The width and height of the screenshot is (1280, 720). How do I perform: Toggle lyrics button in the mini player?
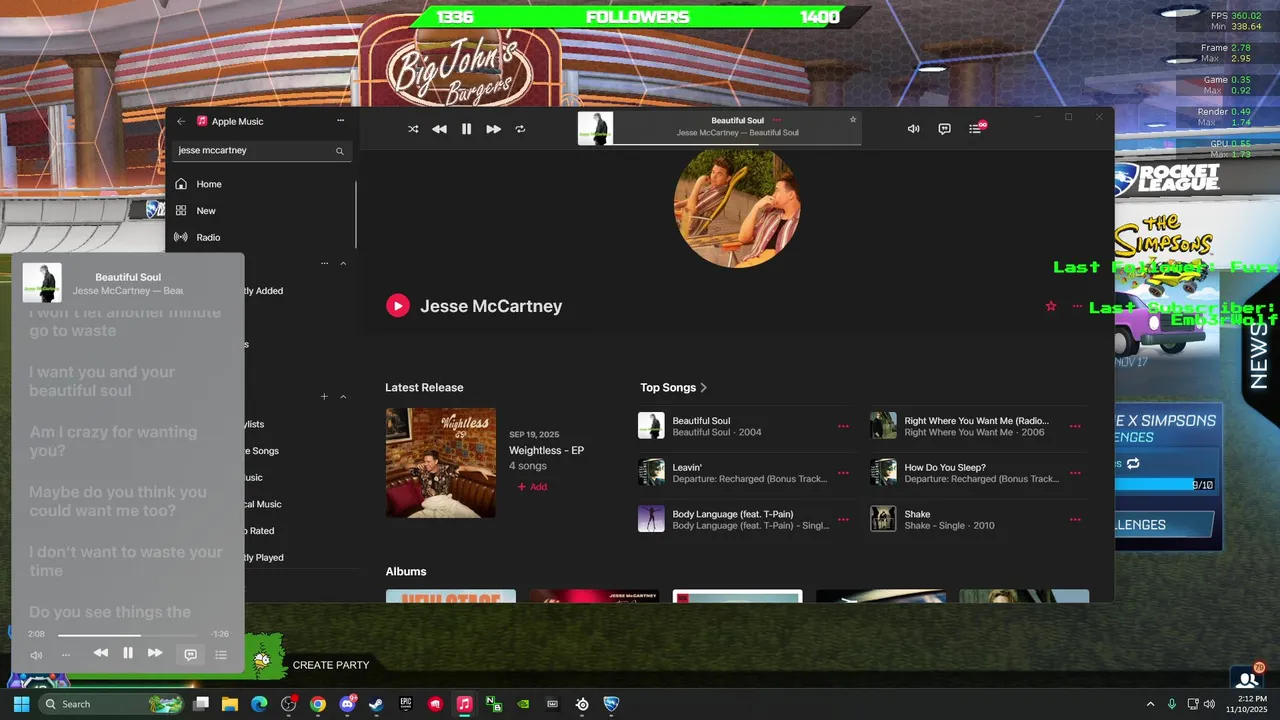click(x=190, y=655)
